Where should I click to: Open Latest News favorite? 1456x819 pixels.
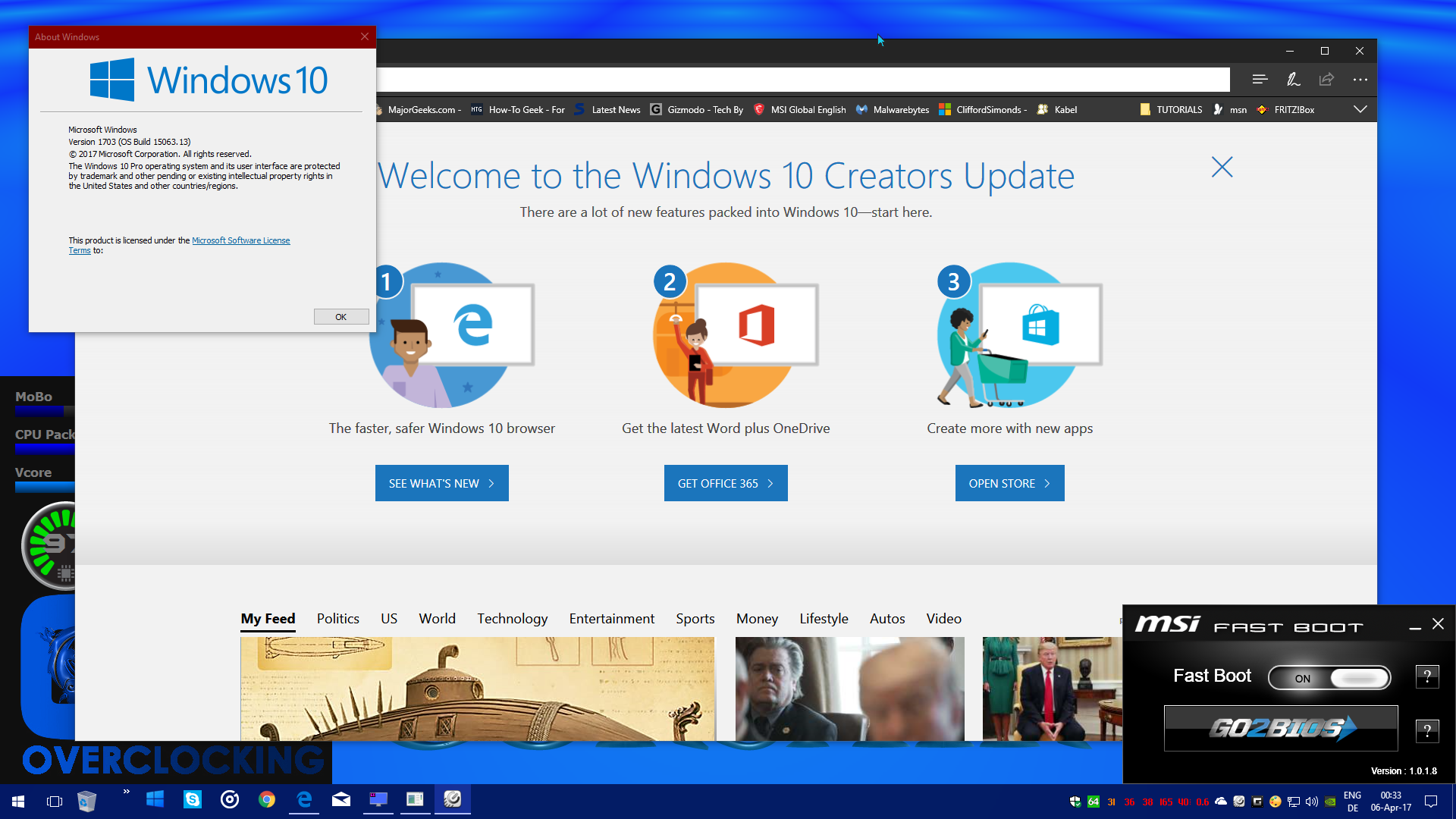coord(607,110)
